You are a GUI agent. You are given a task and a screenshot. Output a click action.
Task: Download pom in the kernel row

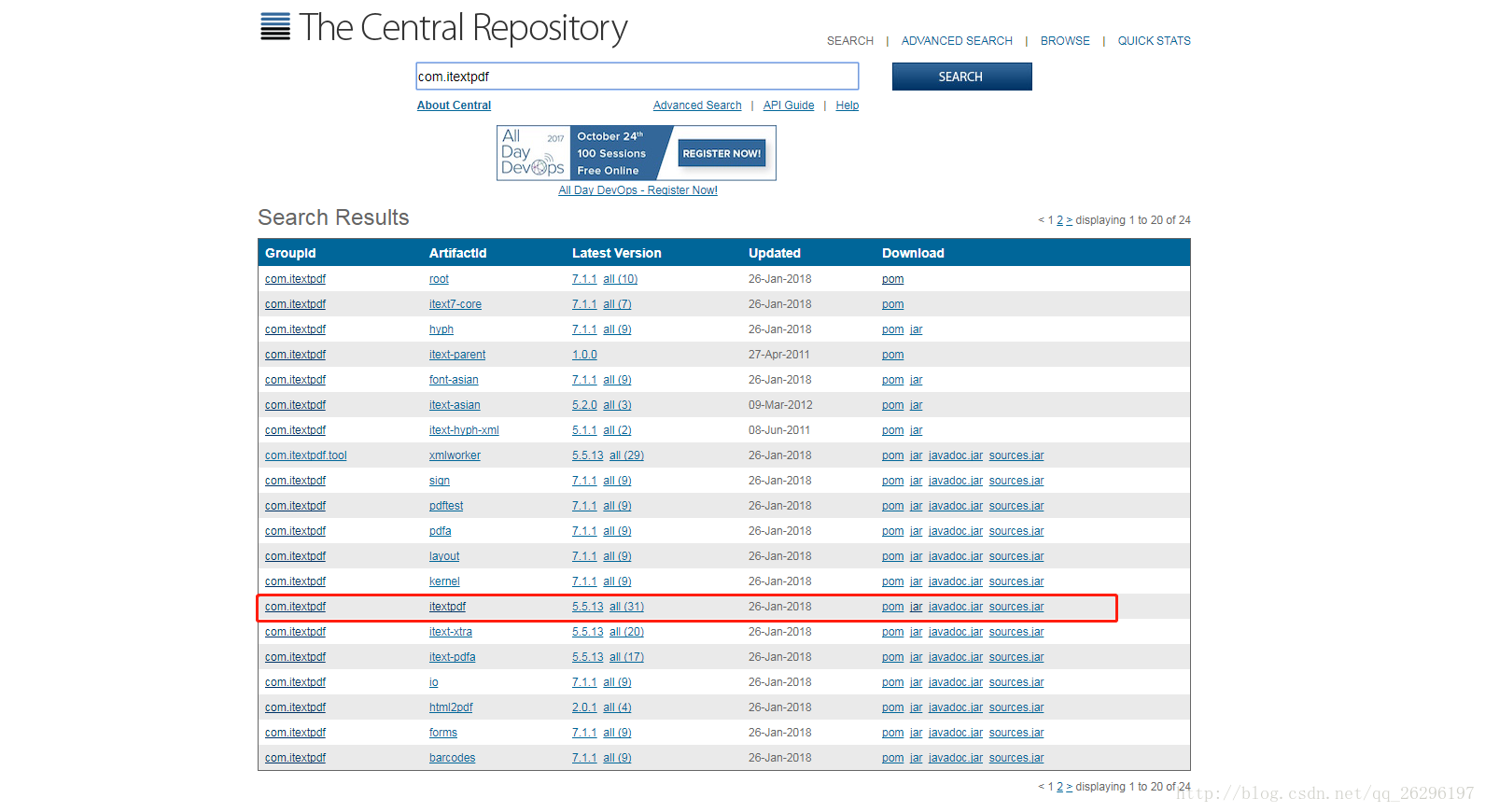[892, 581]
